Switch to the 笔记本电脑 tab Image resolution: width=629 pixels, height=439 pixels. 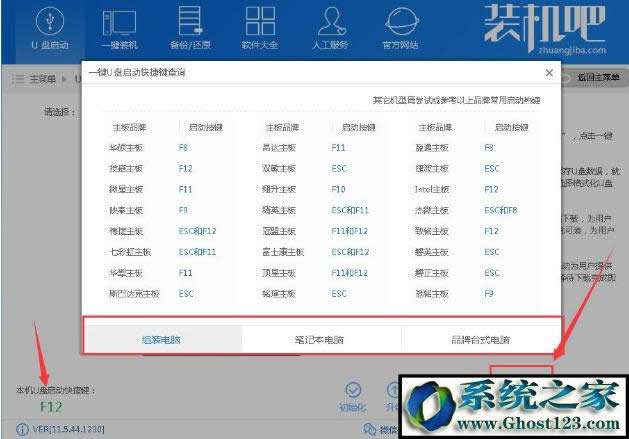click(x=321, y=340)
